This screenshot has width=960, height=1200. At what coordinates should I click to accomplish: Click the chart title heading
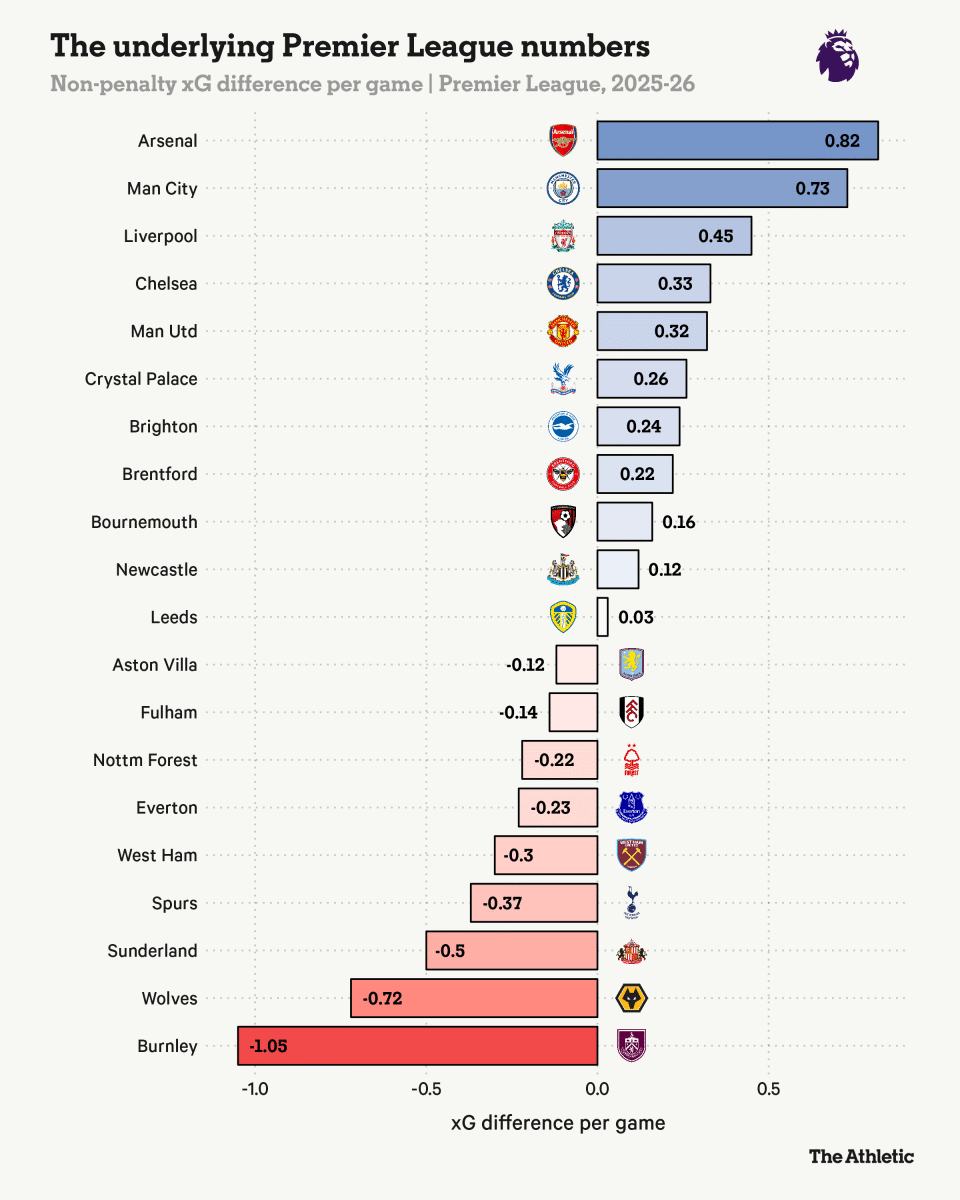[350, 46]
